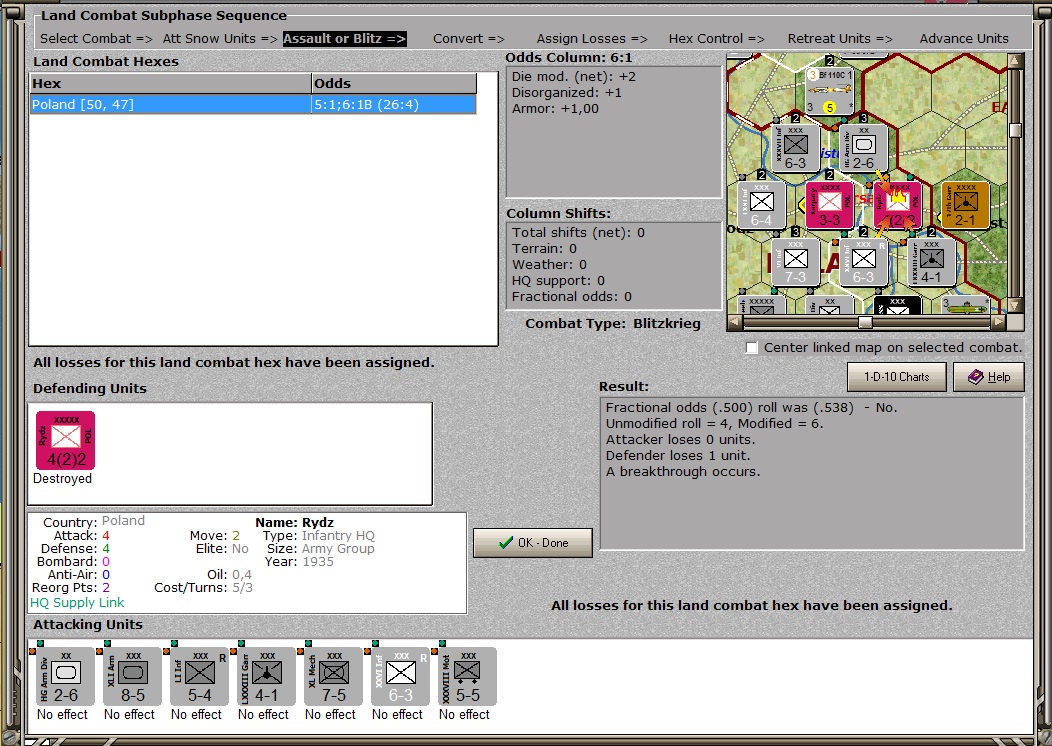Open the Help button
Viewport: 1052px width, 746px height.
point(989,377)
